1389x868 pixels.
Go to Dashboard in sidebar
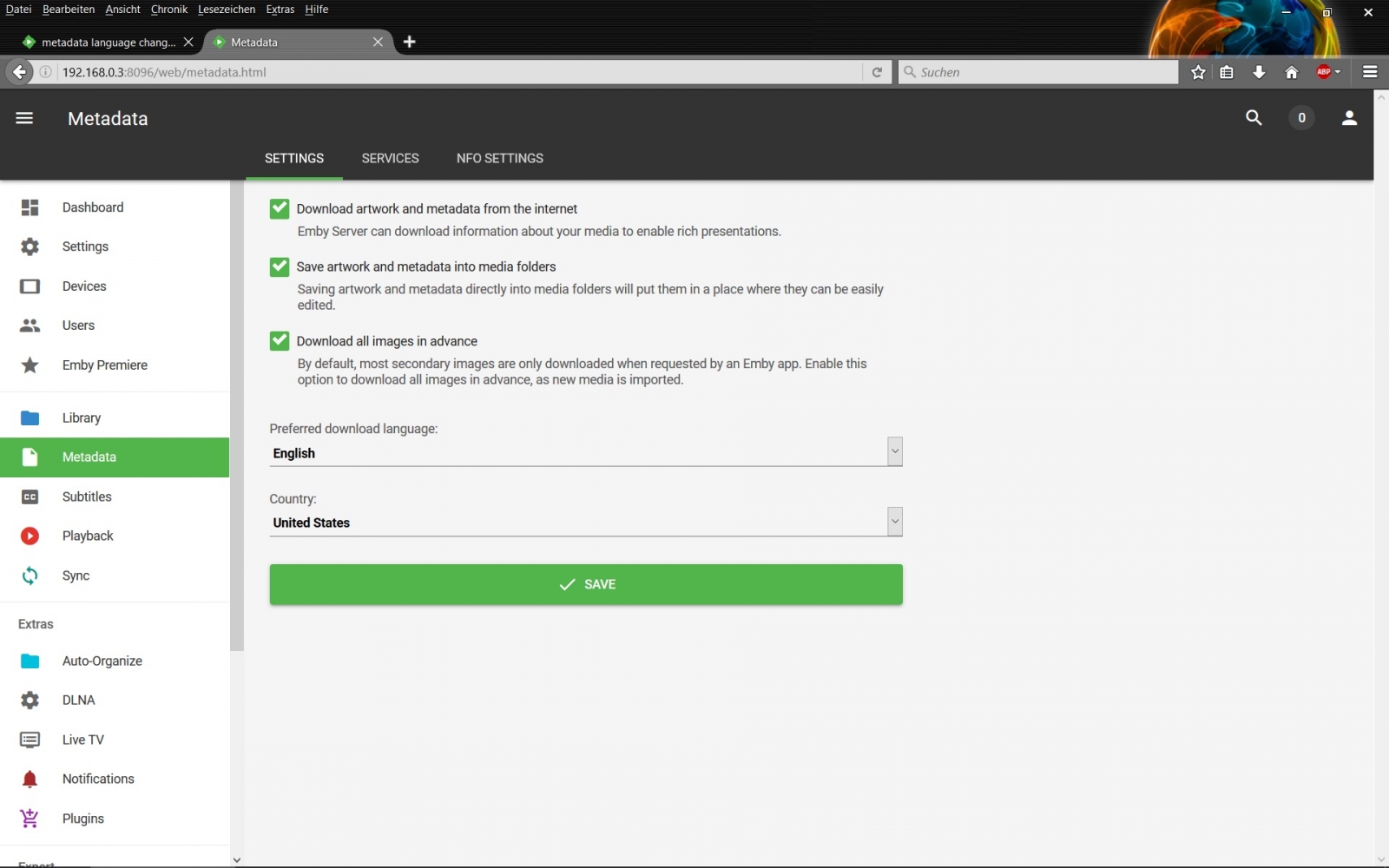[x=93, y=207]
